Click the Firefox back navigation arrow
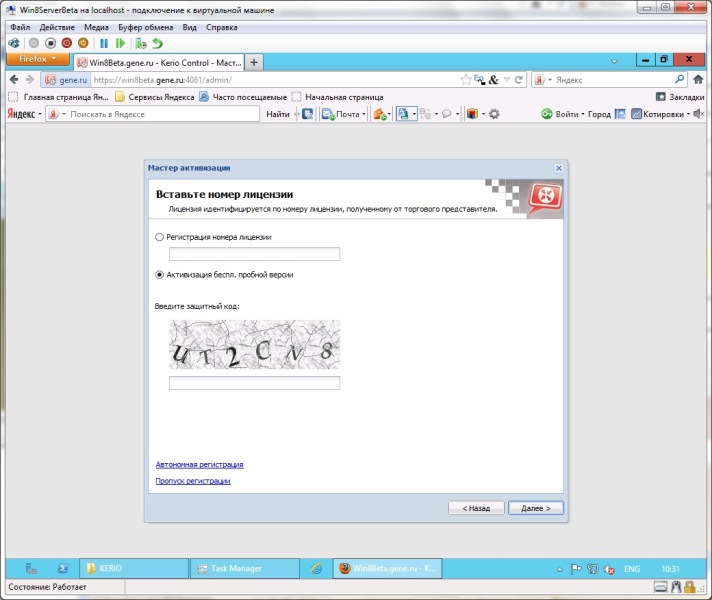 (x=13, y=79)
